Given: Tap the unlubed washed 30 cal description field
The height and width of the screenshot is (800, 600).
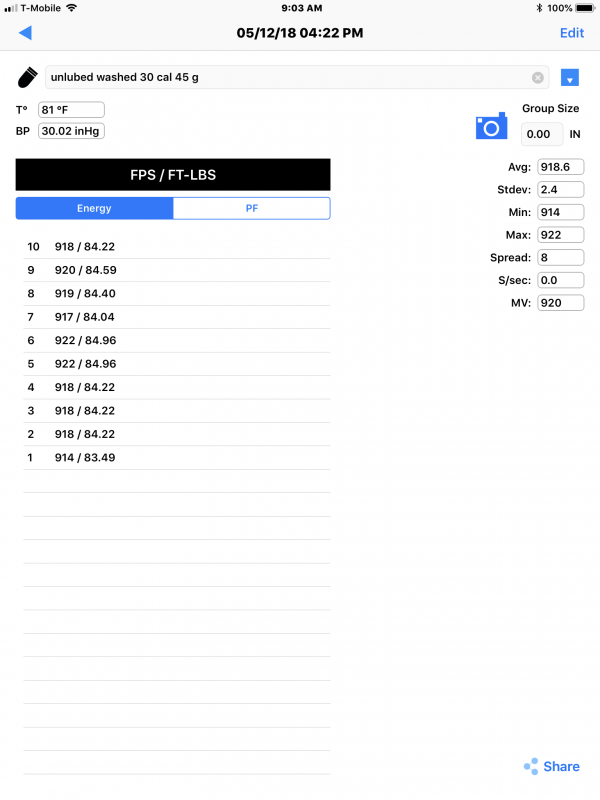Looking at the screenshot, I should click(x=297, y=78).
